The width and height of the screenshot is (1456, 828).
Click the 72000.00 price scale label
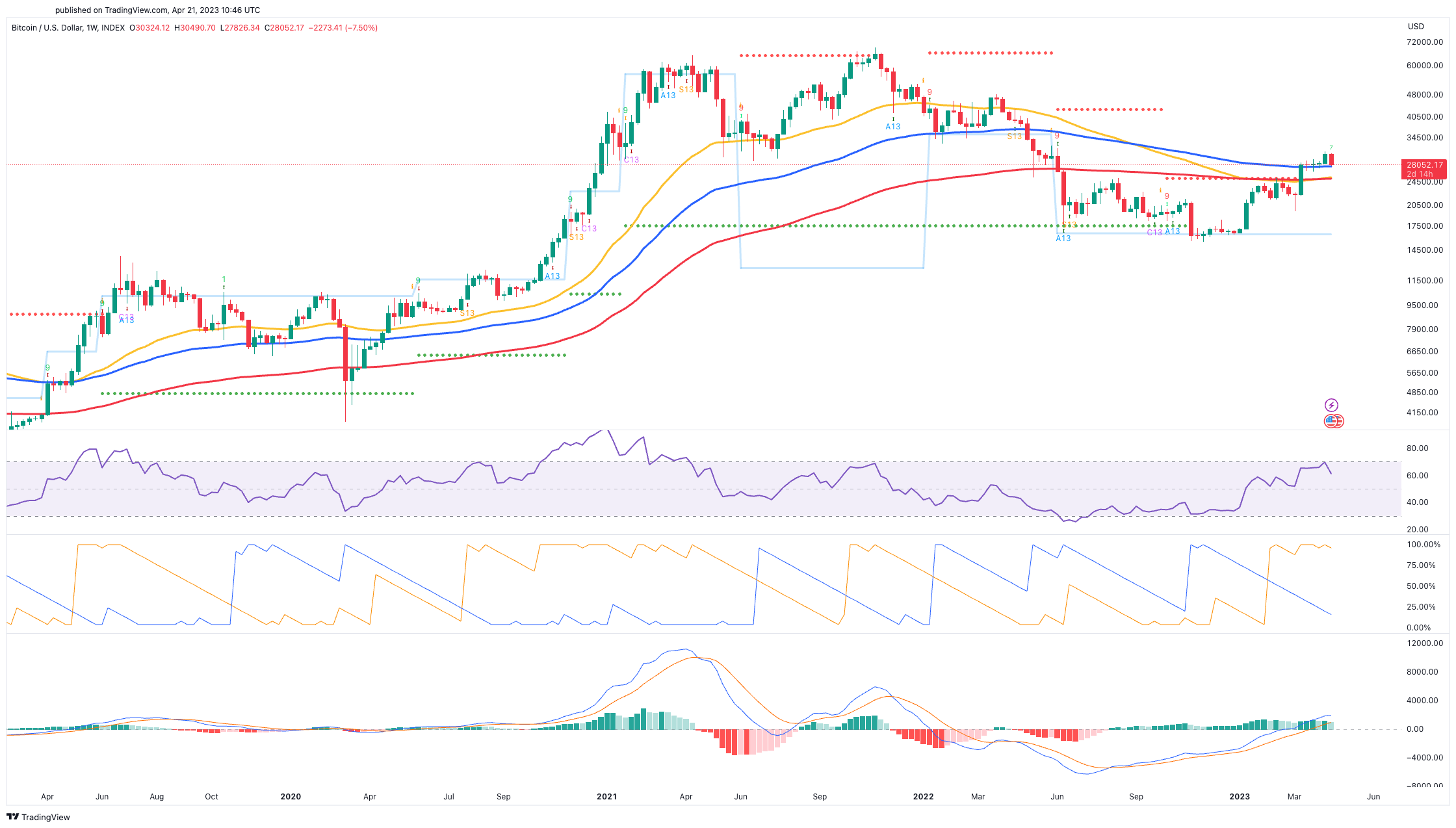click(1424, 42)
